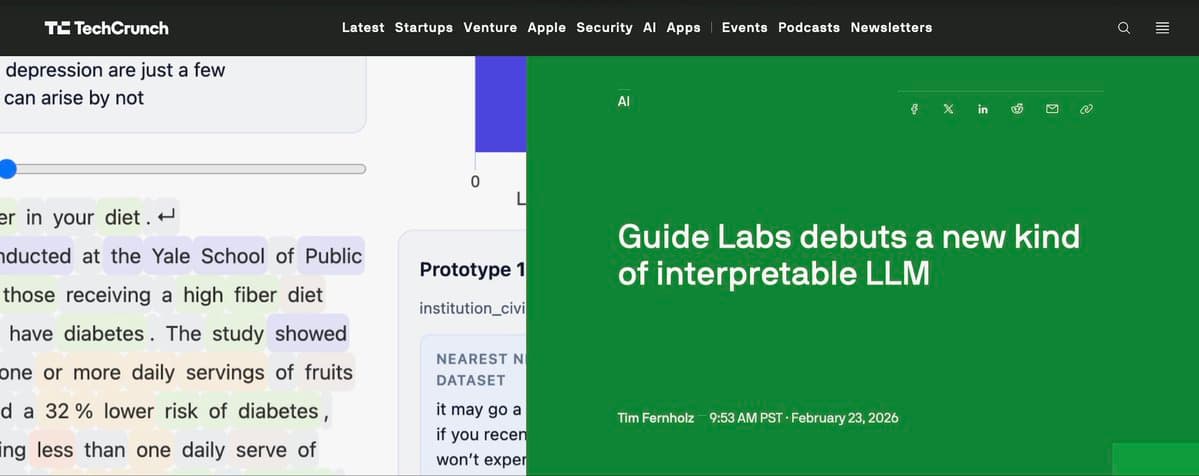This screenshot has width=1199, height=476.
Task: Copy article link with chain icon
Action: tap(1086, 109)
